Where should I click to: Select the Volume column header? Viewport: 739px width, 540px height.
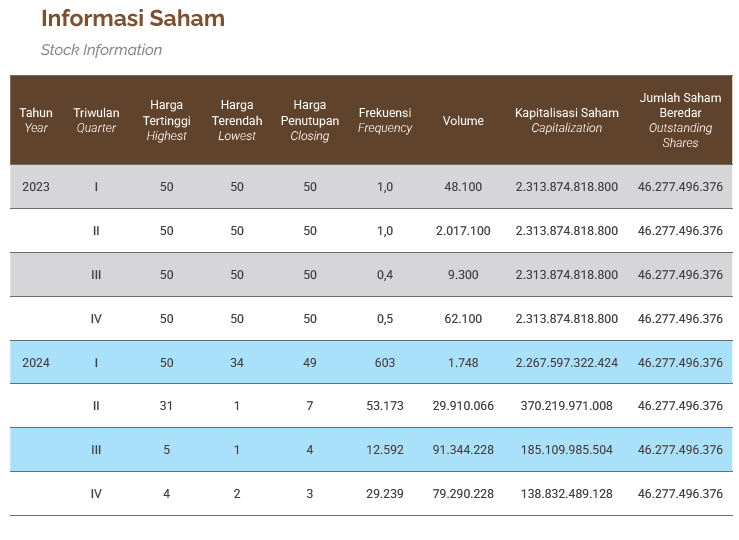(463, 121)
